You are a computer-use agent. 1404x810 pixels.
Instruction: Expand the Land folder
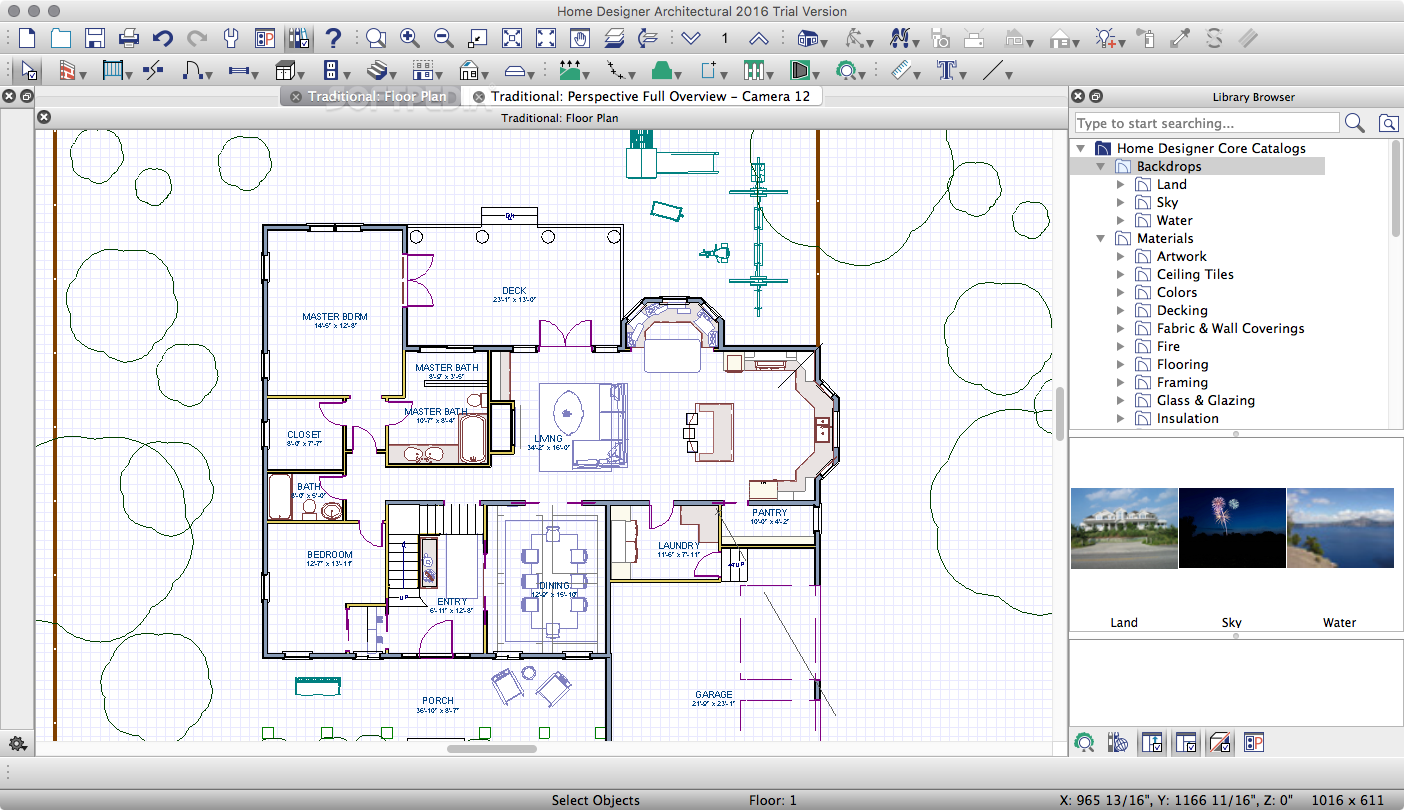click(1120, 184)
